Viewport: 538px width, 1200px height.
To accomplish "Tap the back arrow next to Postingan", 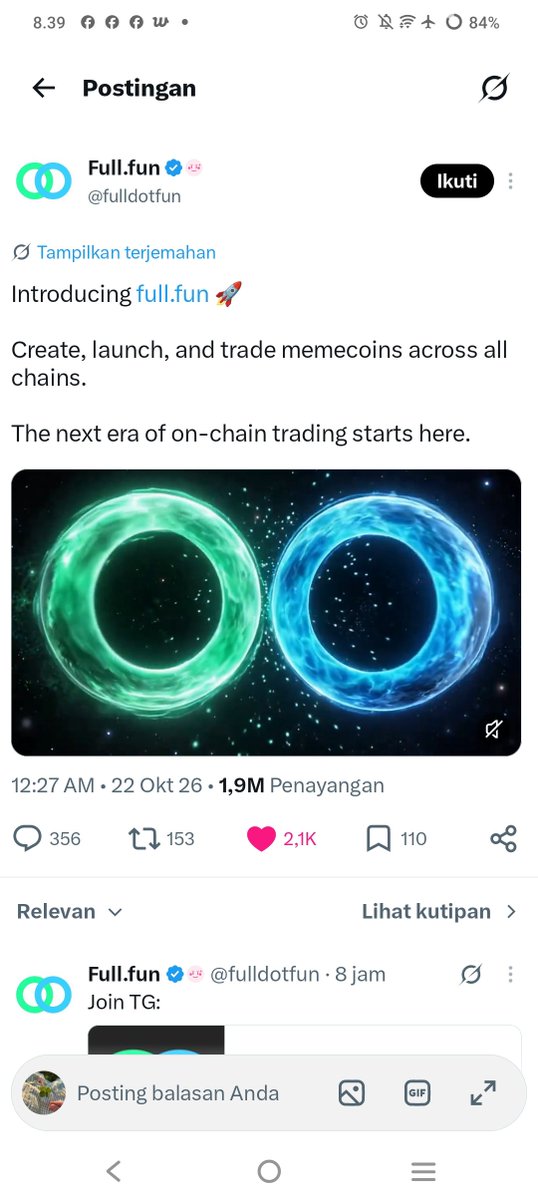I will pyautogui.click(x=44, y=88).
